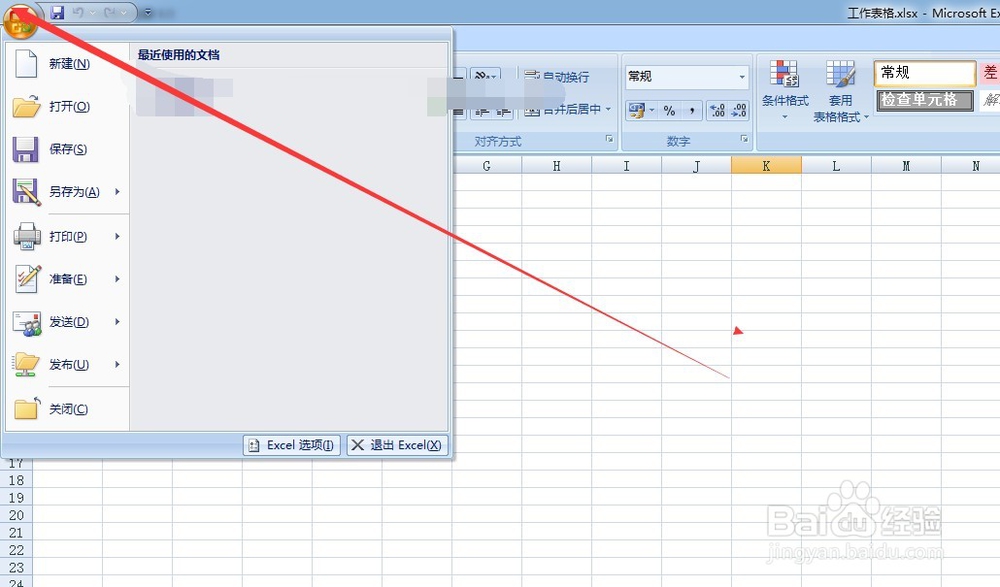Viewport: 1000px width, 587px height.
Task: Click the Save As pencil-disk icon
Action: [x=26, y=192]
